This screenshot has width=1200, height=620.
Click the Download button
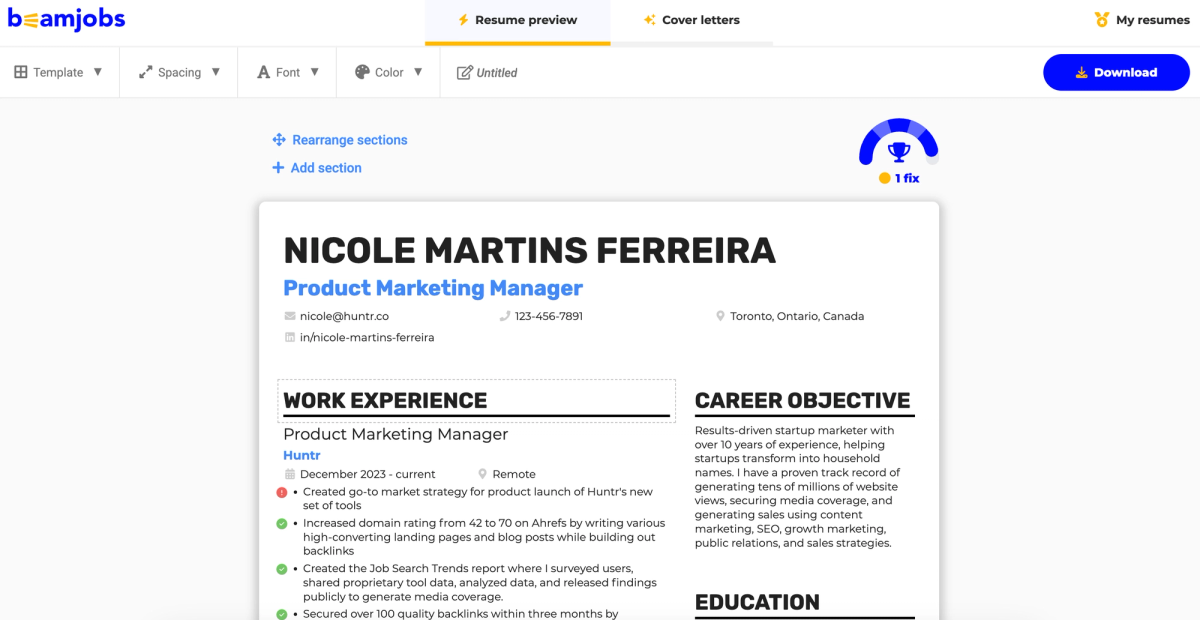1116,72
